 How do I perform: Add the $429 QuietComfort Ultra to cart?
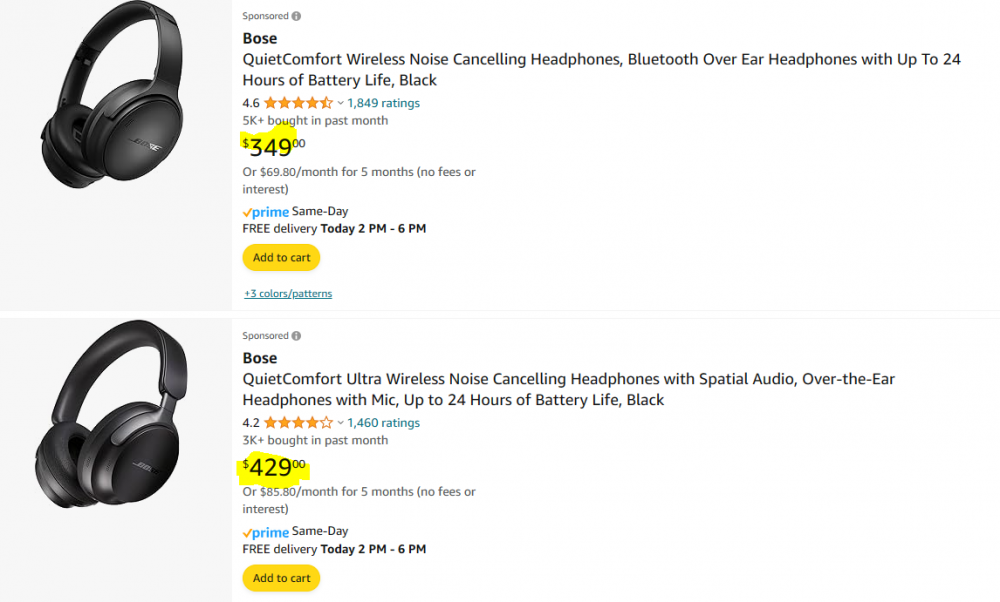tap(281, 578)
